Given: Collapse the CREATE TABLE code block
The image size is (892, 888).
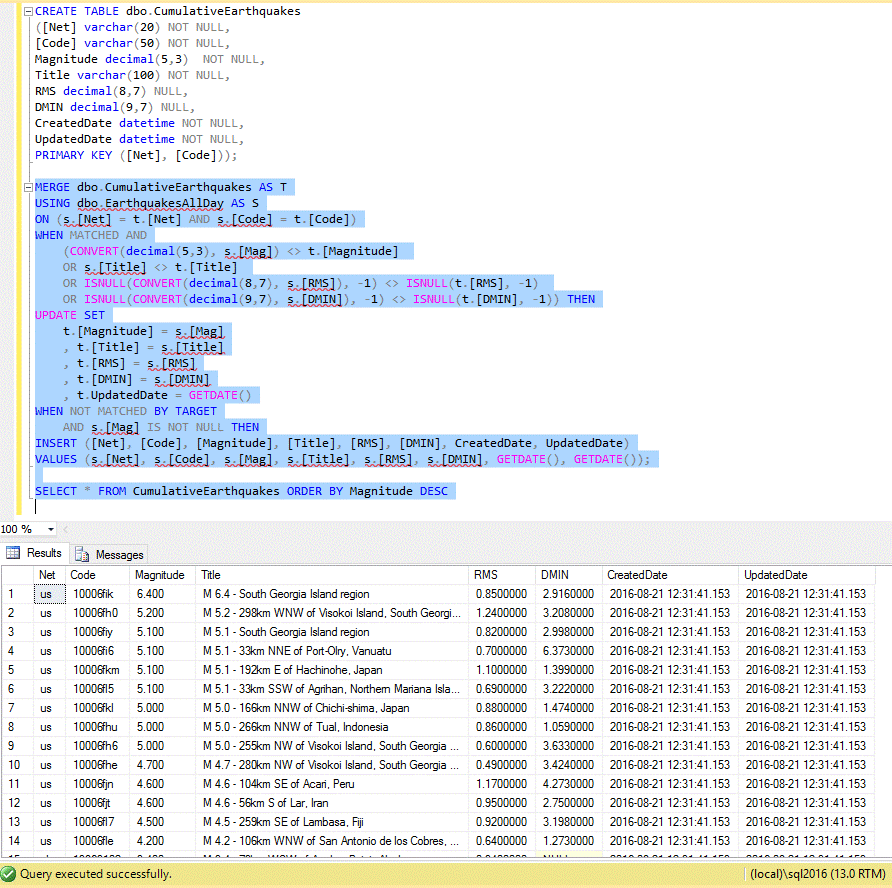Looking at the screenshot, I should (28, 11).
